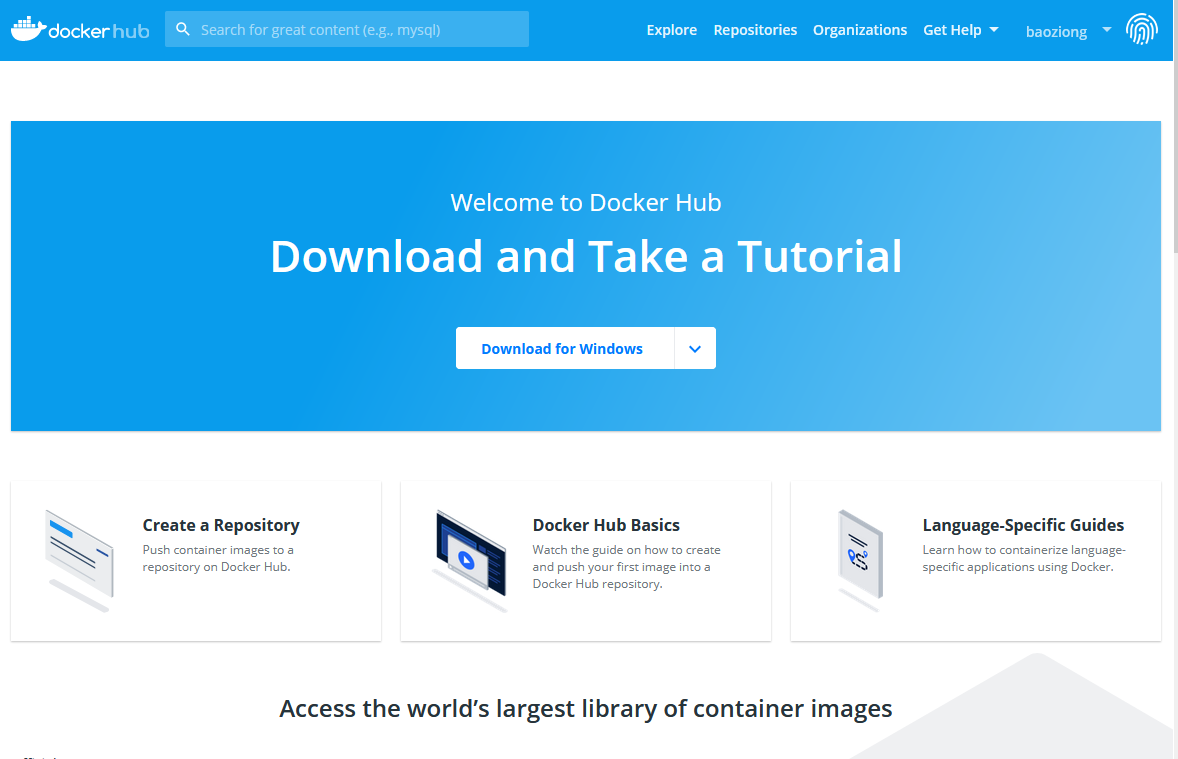
Task: Click Download for Windows button
Action: click(x=565, y=348)
